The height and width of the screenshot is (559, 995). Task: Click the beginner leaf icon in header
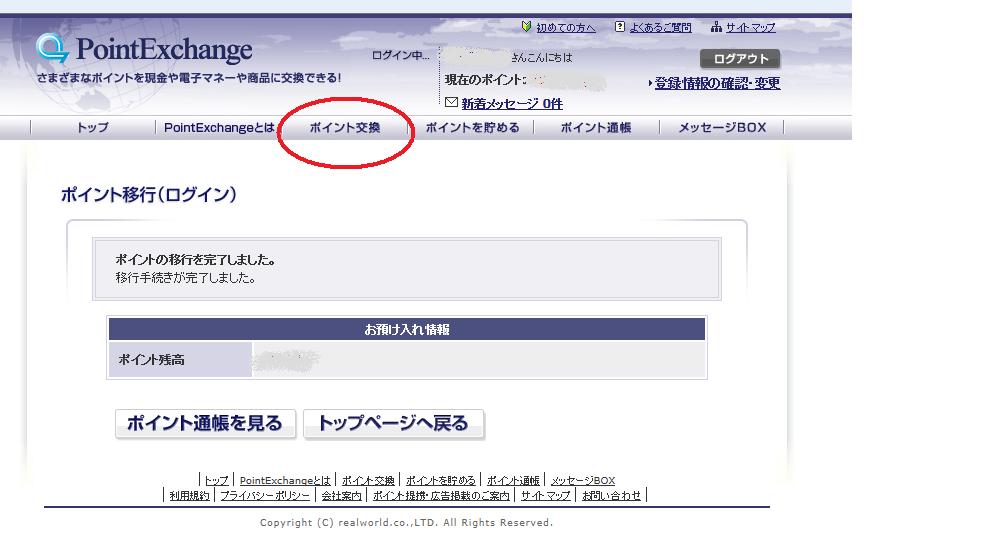527,27
